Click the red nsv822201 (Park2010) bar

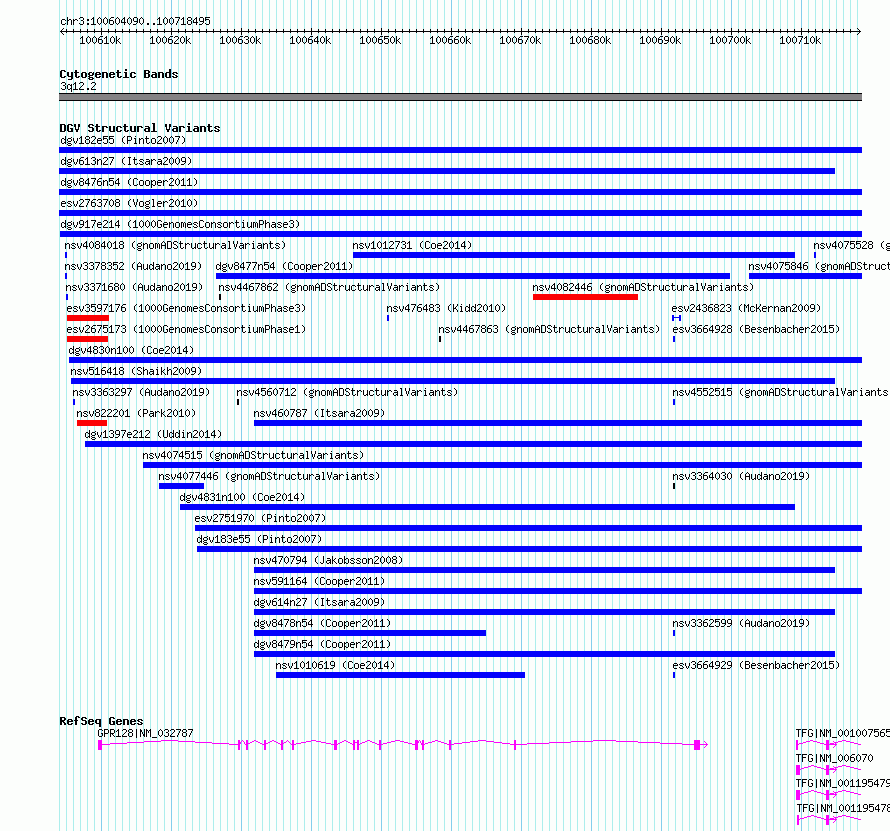[x=92, y=423]
